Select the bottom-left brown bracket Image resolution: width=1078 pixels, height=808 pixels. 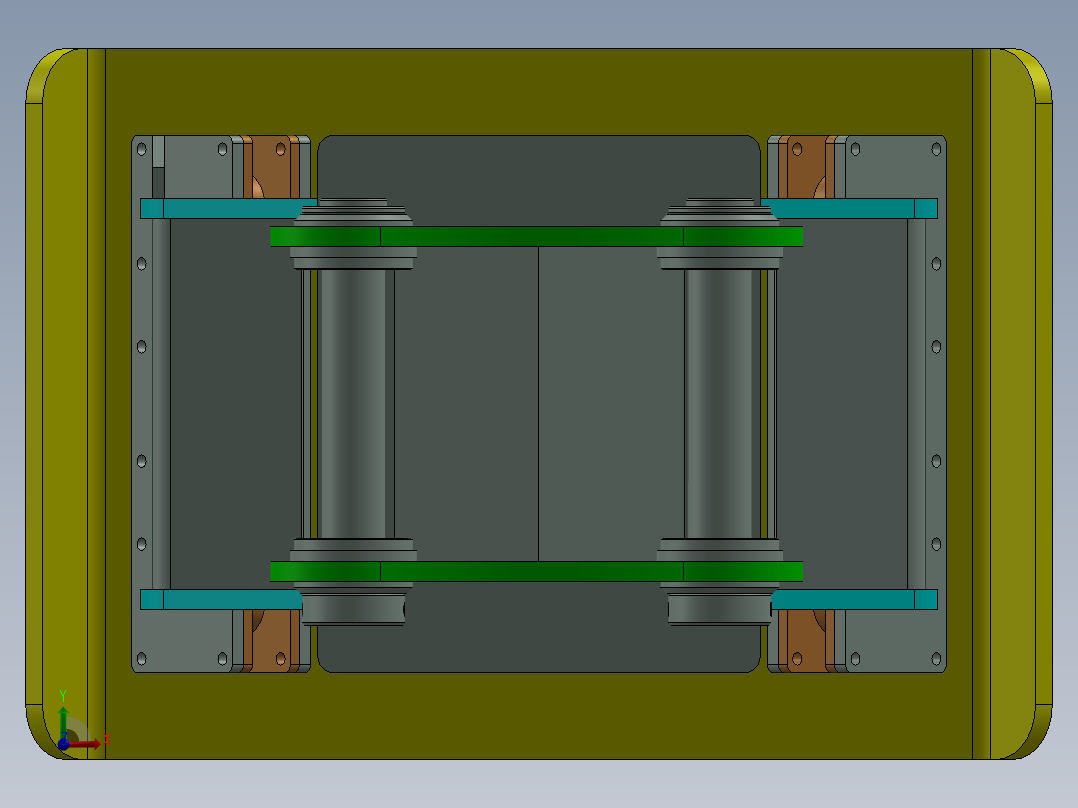(271, 641)
